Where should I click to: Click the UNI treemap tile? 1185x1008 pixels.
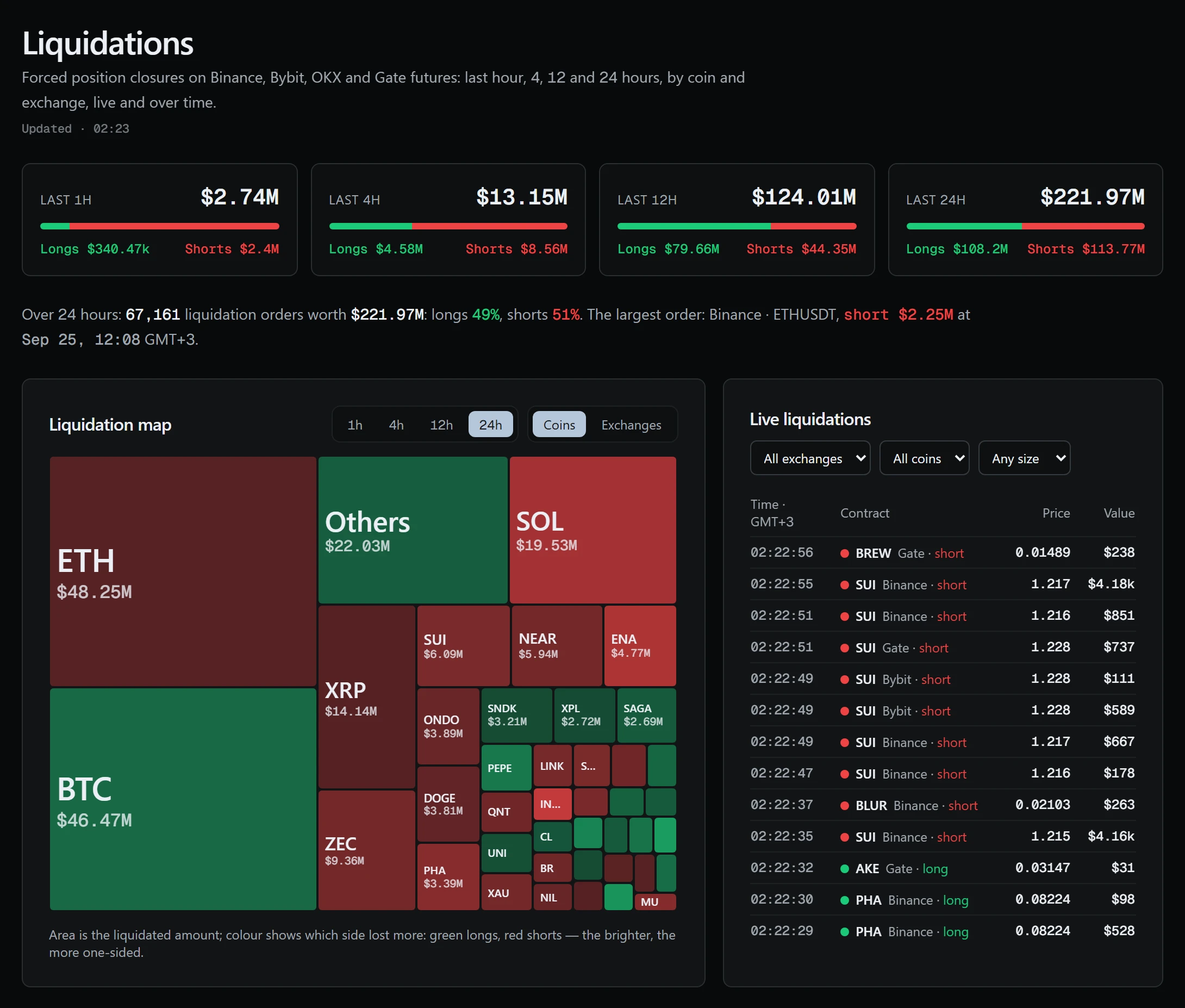(x=506, y=853)
